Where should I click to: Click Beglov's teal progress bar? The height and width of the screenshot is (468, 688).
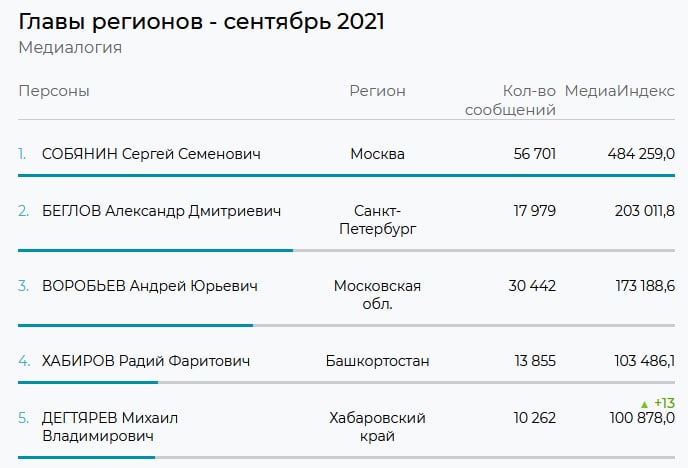point(155,250)
